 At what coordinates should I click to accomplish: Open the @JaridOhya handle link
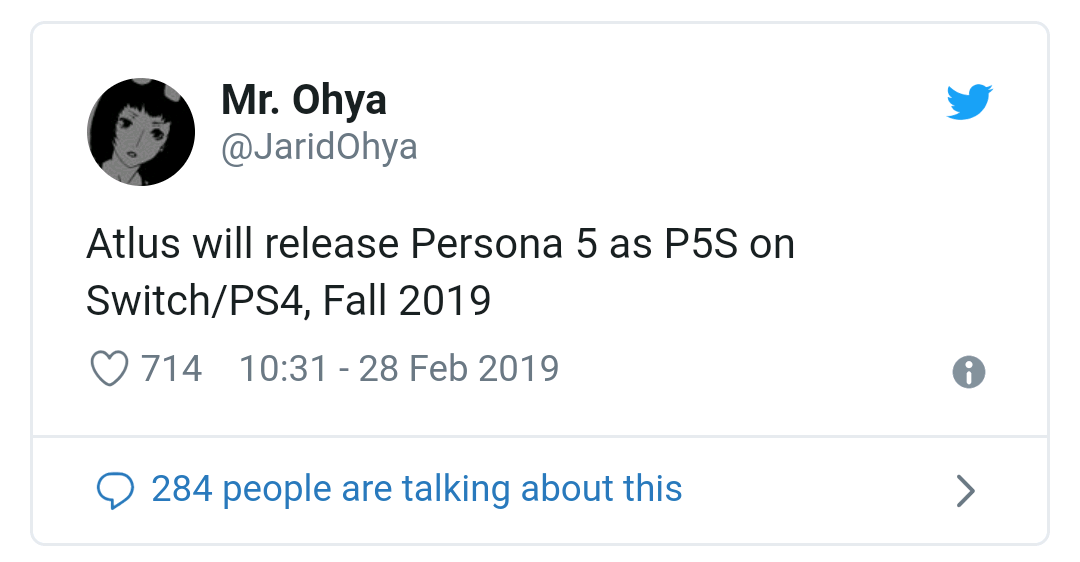(318, 148)
